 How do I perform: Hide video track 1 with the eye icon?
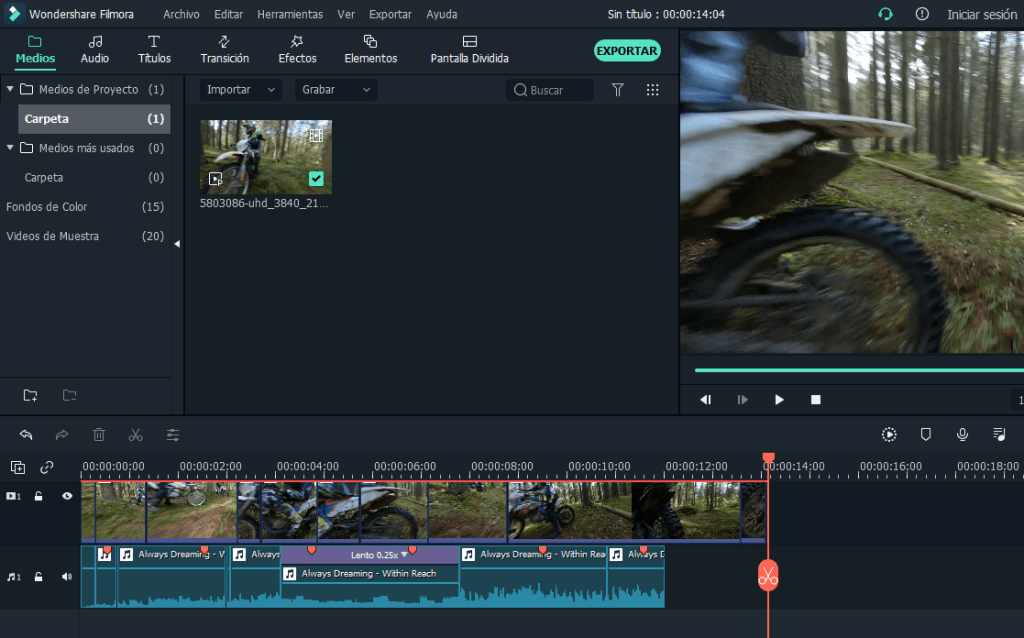pos(67,496)
